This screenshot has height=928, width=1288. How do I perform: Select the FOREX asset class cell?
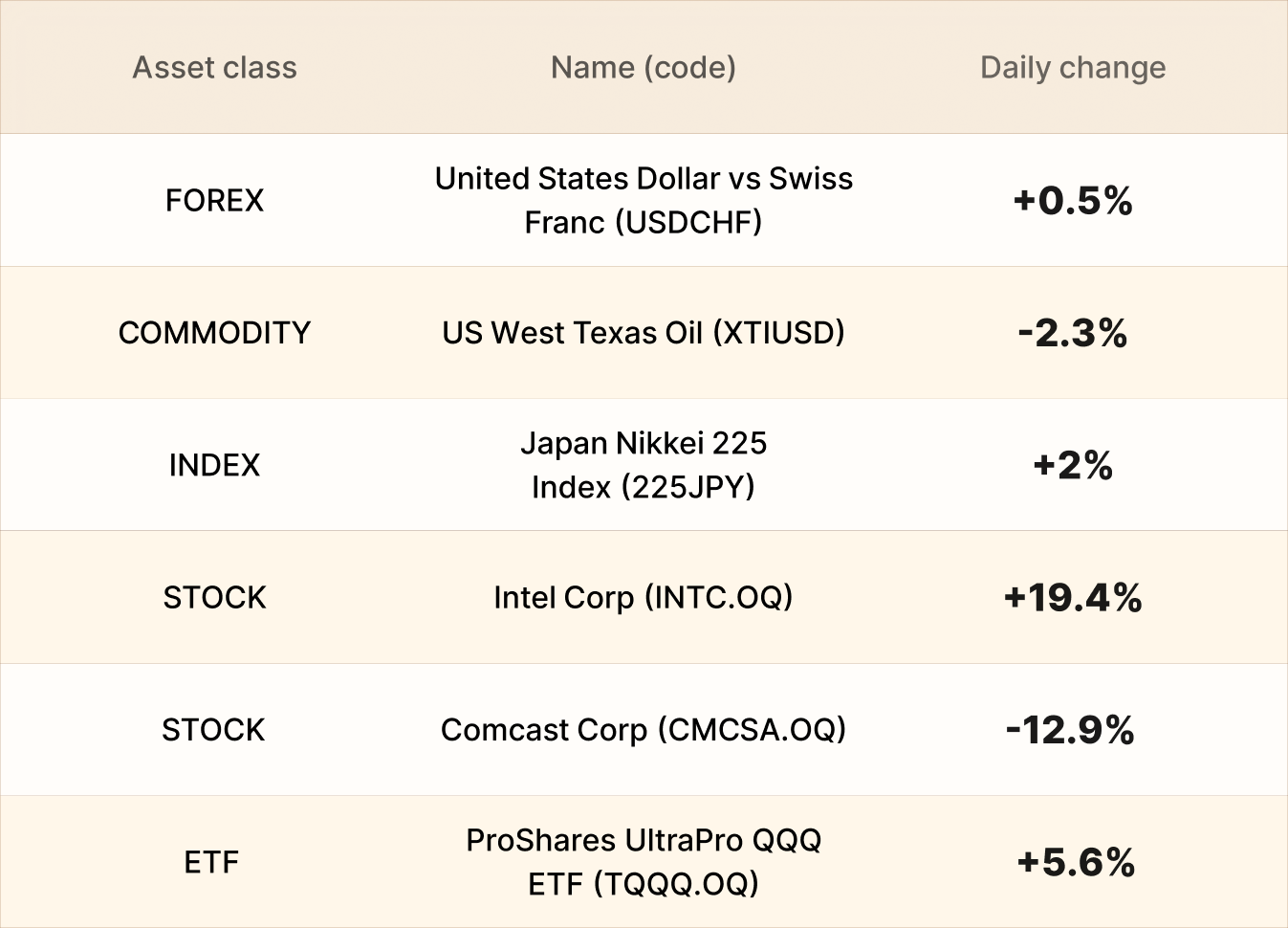point(214,201)
